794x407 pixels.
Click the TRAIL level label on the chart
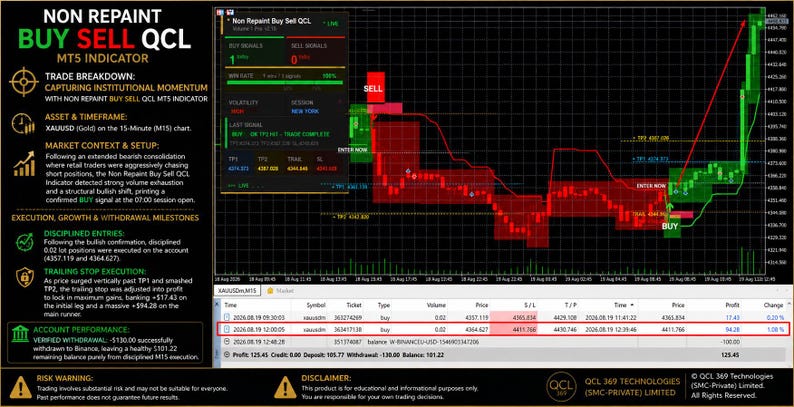648,215
